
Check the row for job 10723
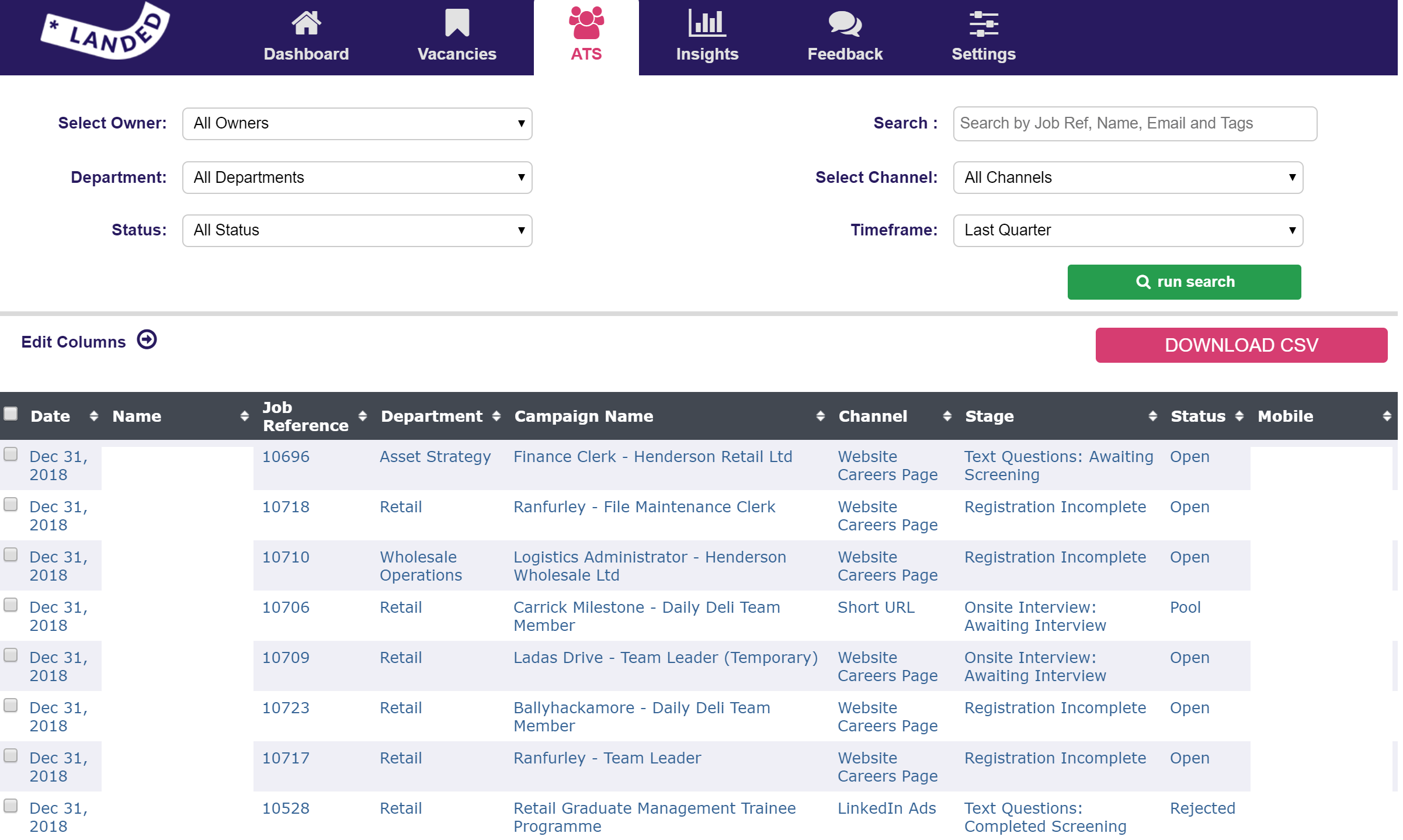coord(11,706)
